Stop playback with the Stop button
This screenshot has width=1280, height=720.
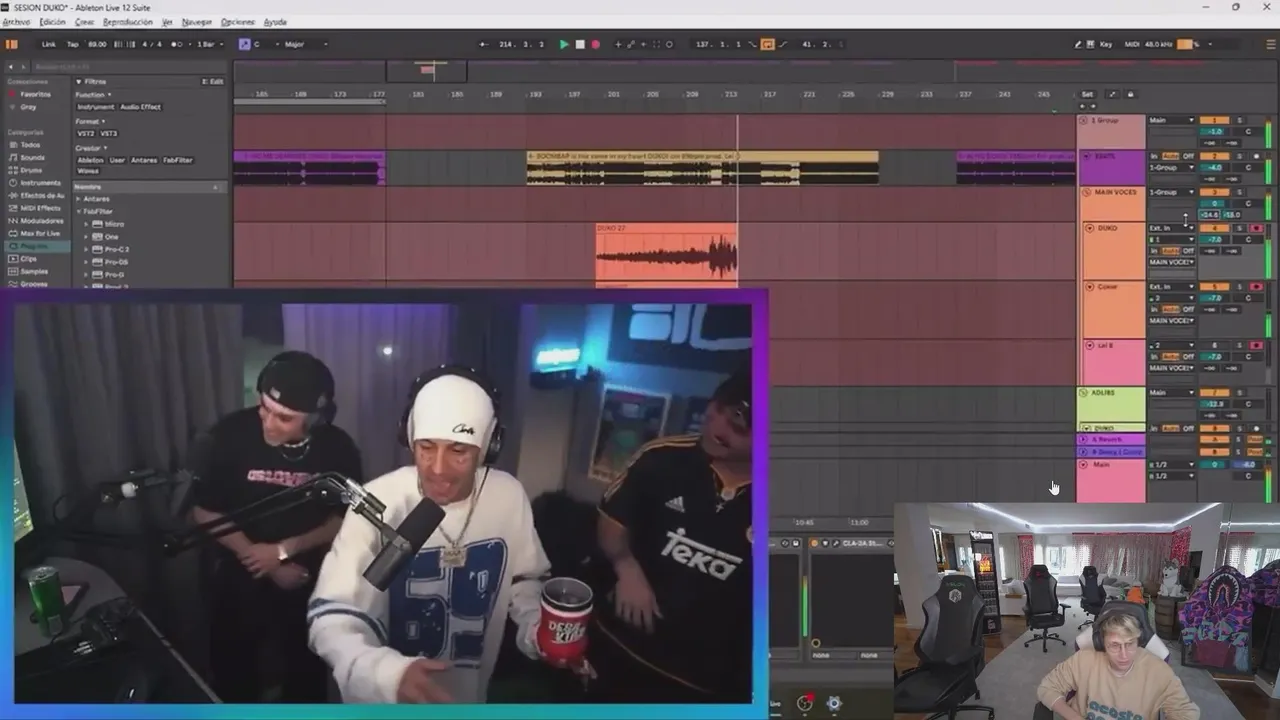(580, 44)
